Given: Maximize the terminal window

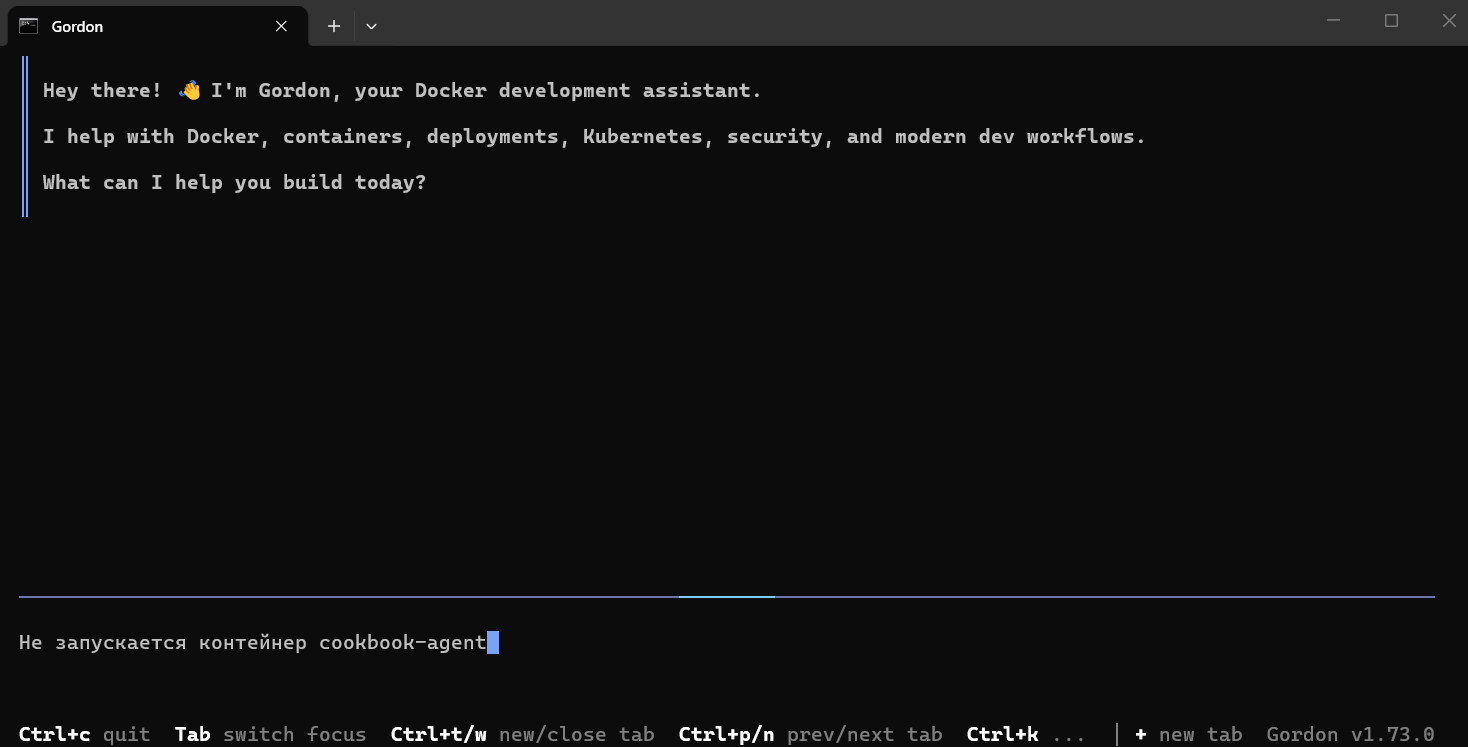Looking at the screenshot, I should pyautogui.click(x=1391, y=21).
